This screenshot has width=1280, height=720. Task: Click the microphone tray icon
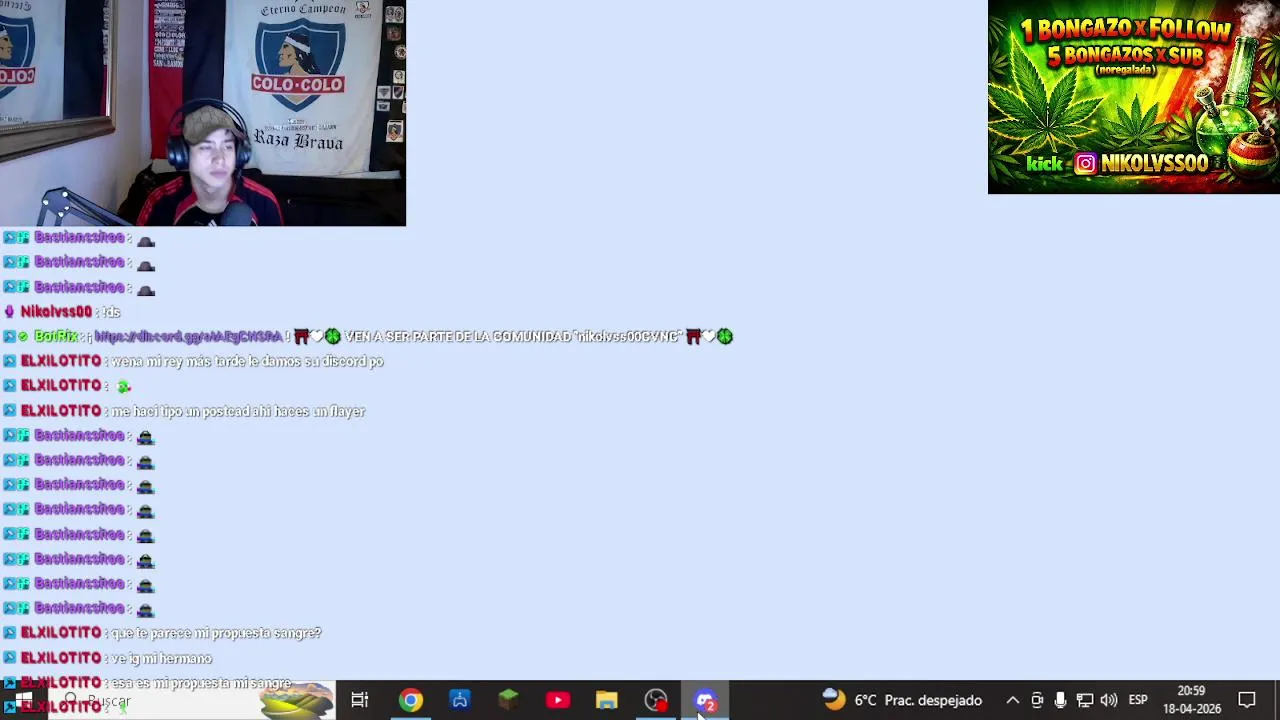(1060, 700)
